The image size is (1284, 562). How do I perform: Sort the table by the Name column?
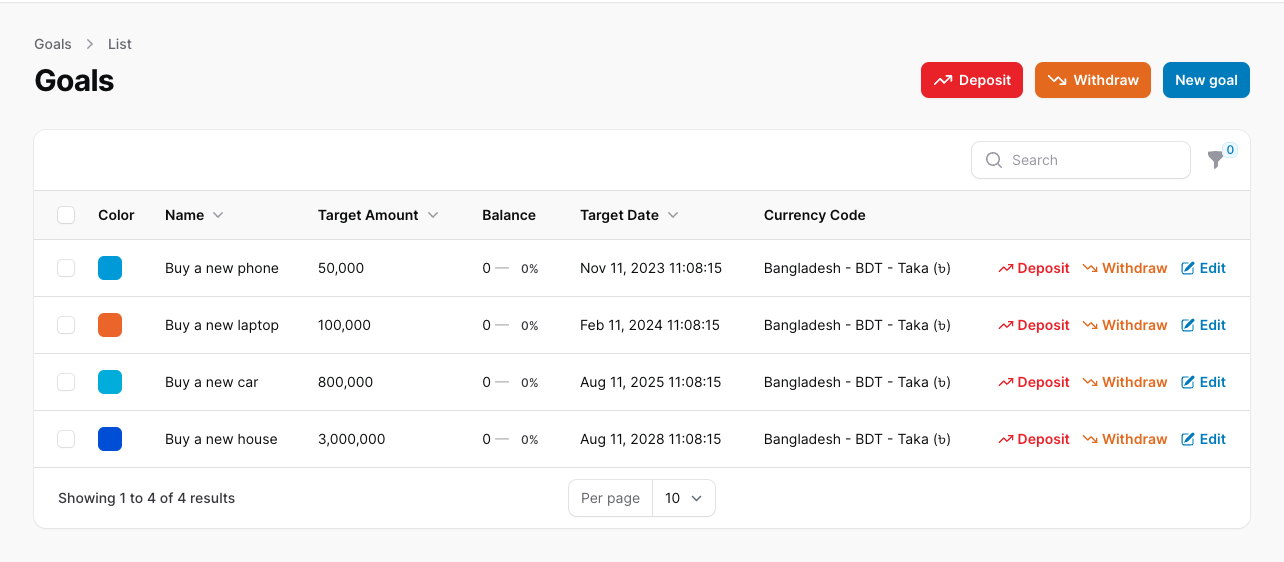click(194, 215)
